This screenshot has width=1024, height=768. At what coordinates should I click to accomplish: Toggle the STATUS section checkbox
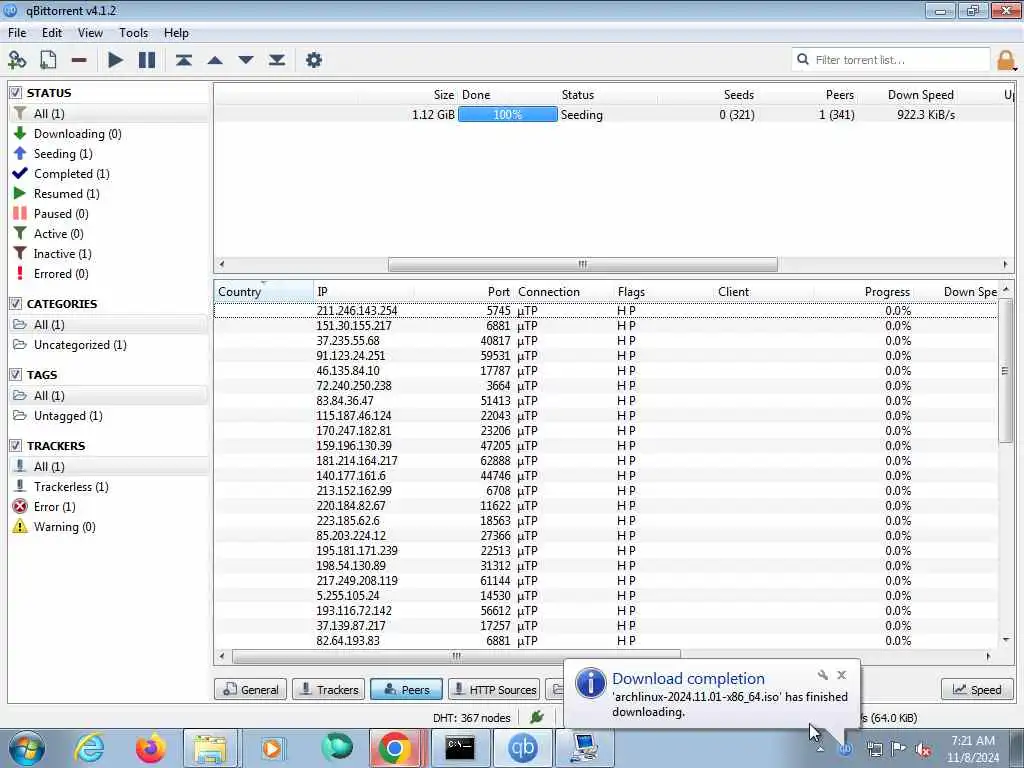coord(16,93)
